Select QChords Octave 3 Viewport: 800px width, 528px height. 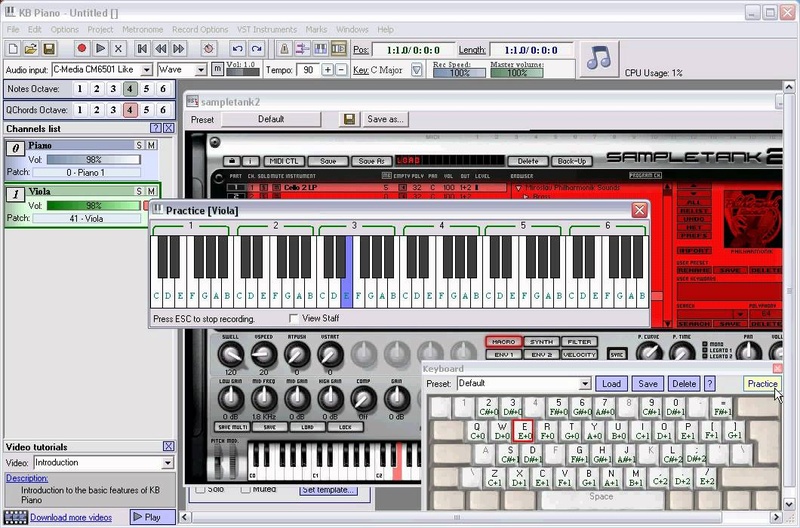click(x=113, y=110)
